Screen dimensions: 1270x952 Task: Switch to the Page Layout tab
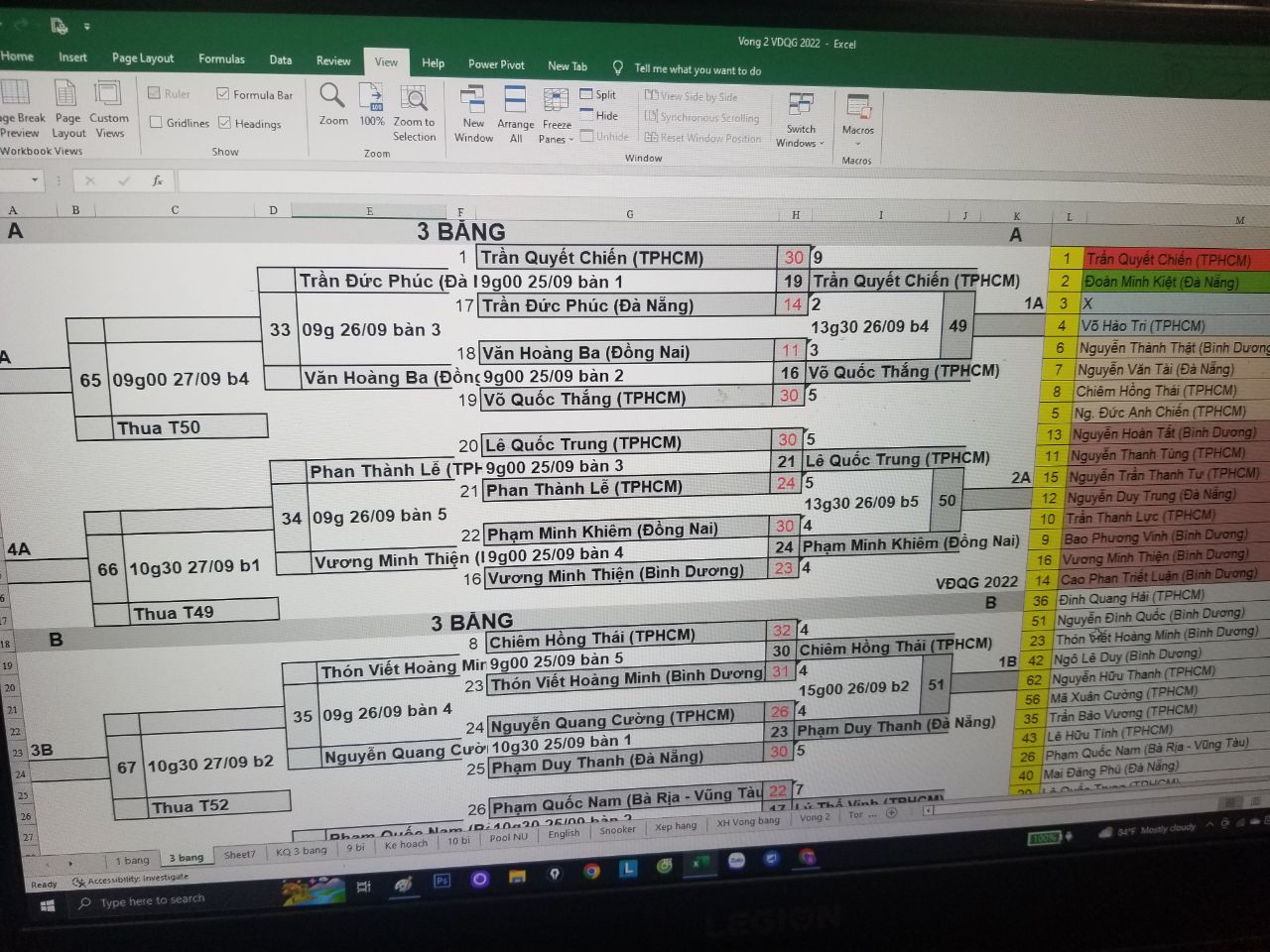click(x=143, y=59)
